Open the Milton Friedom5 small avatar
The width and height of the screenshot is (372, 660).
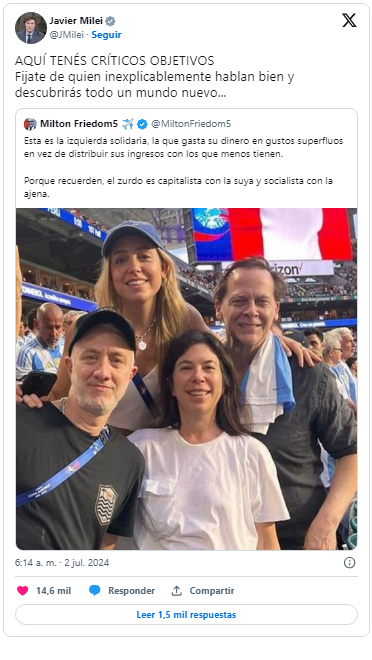[x=30, y=124]
